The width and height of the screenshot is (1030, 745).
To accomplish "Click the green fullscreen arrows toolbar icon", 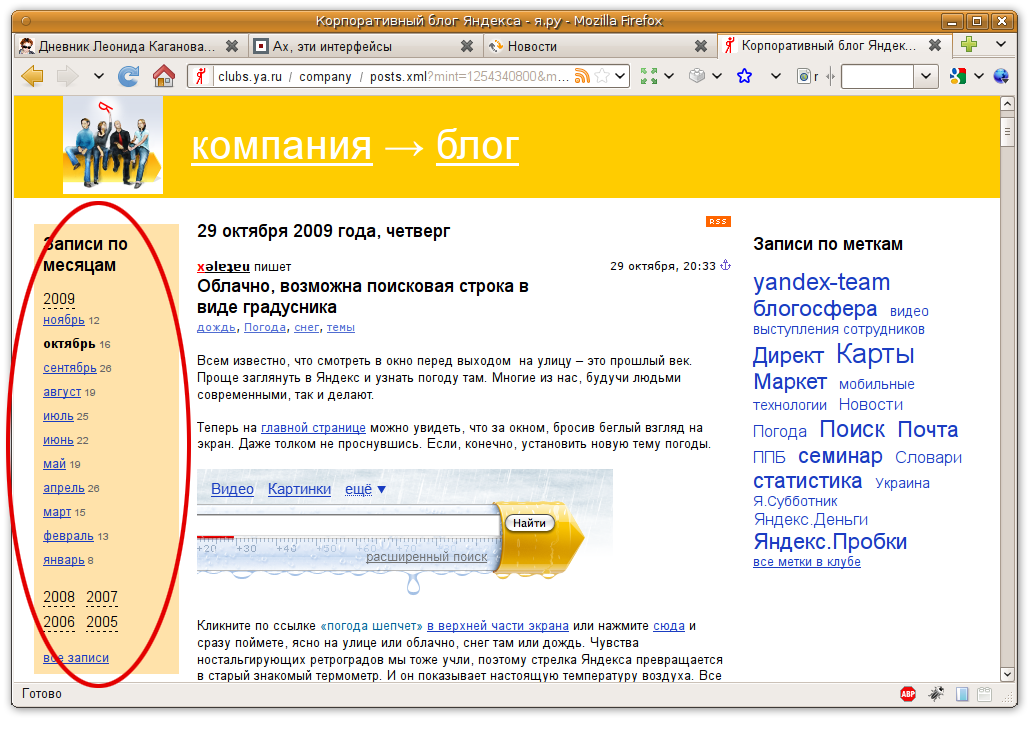I will point(649,76).
